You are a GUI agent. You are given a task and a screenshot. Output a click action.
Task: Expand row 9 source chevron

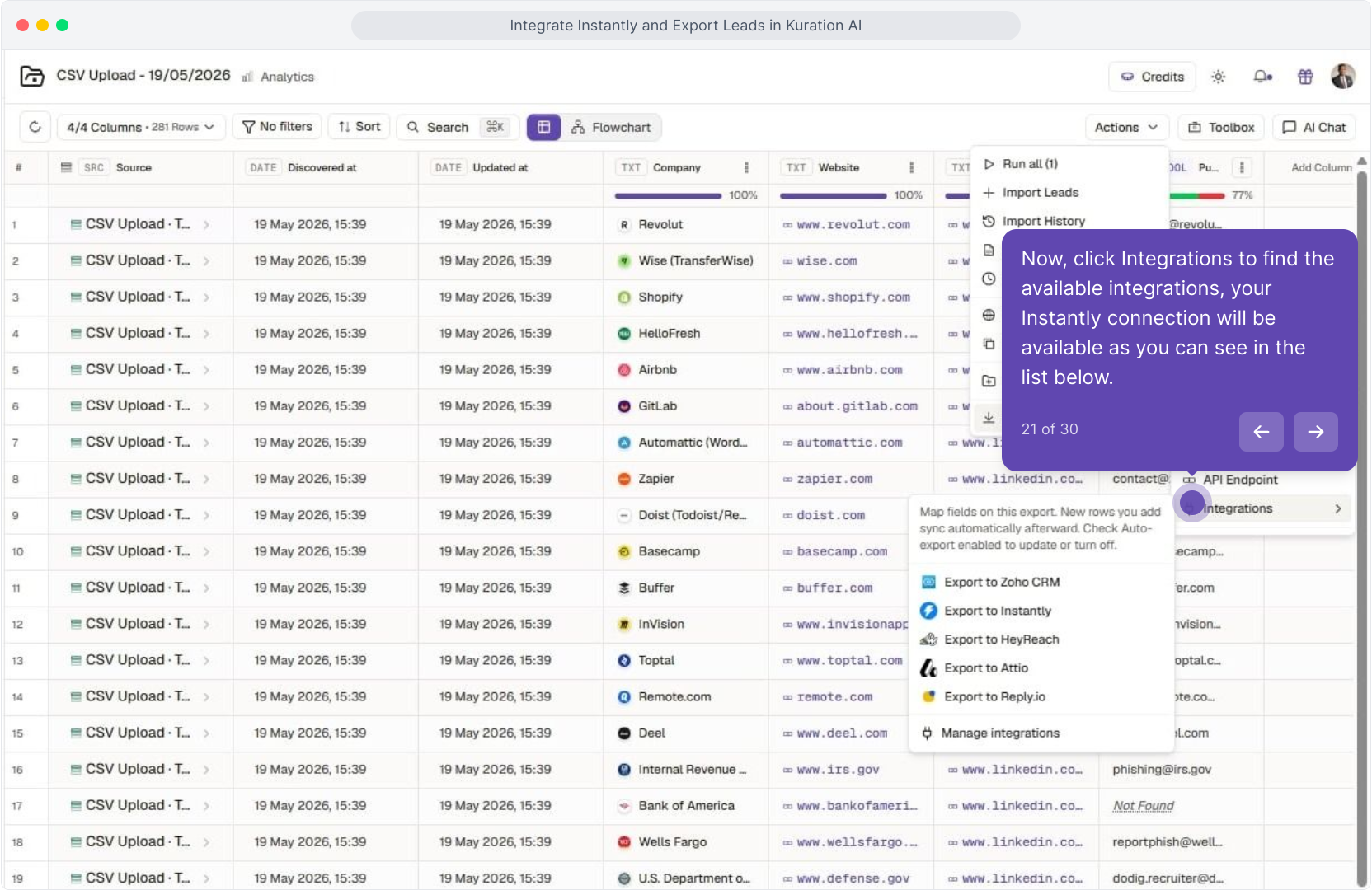coord(206,515)
